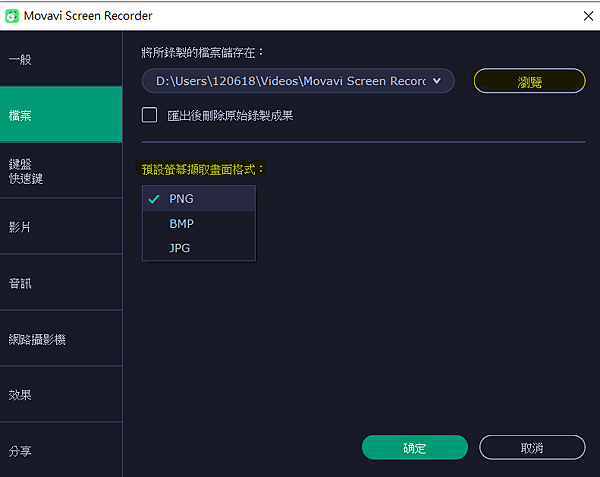Click the Movavi Screen Recorder title text

tap(88, 16)
